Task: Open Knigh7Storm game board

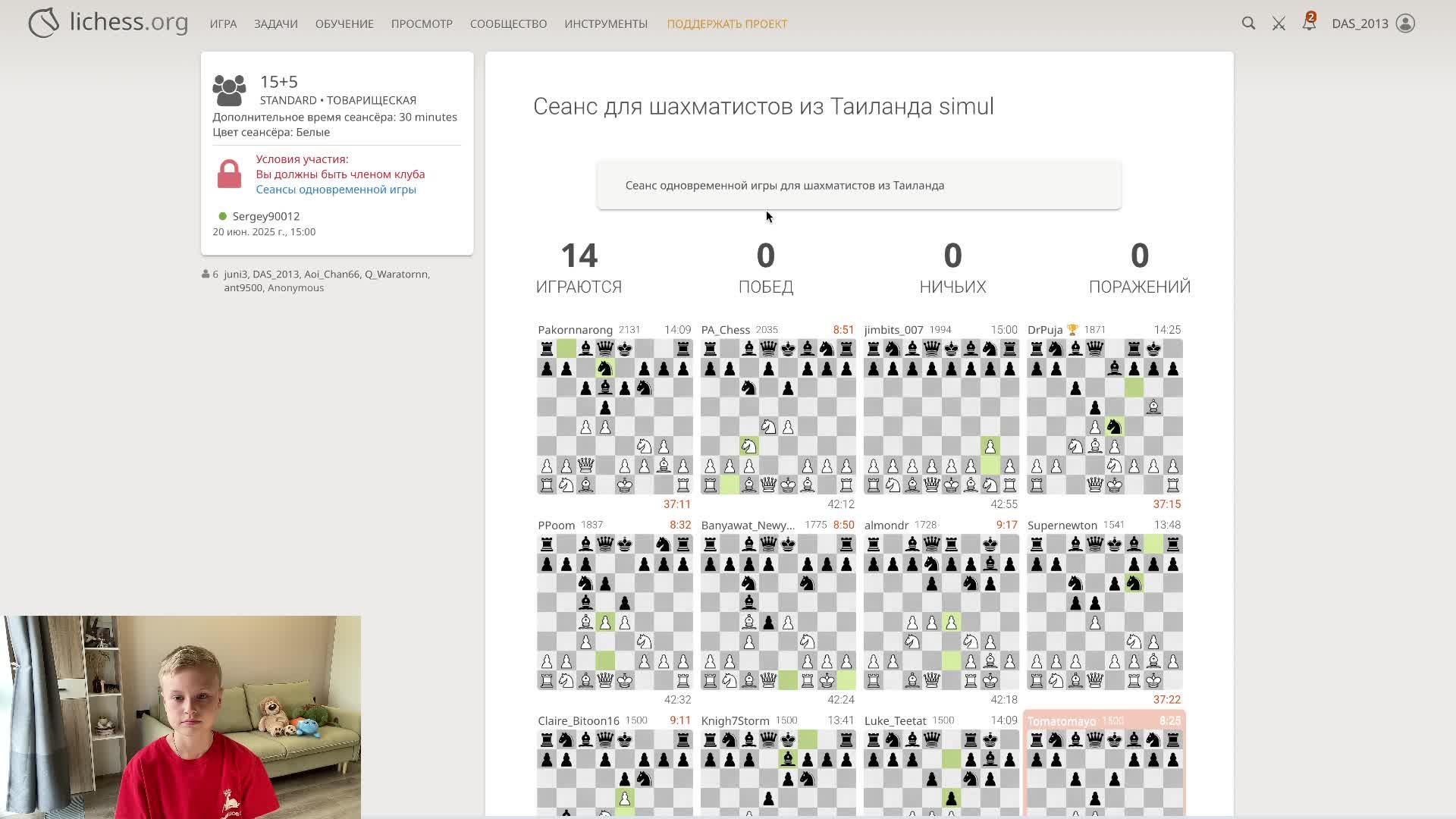Action: 778,773
